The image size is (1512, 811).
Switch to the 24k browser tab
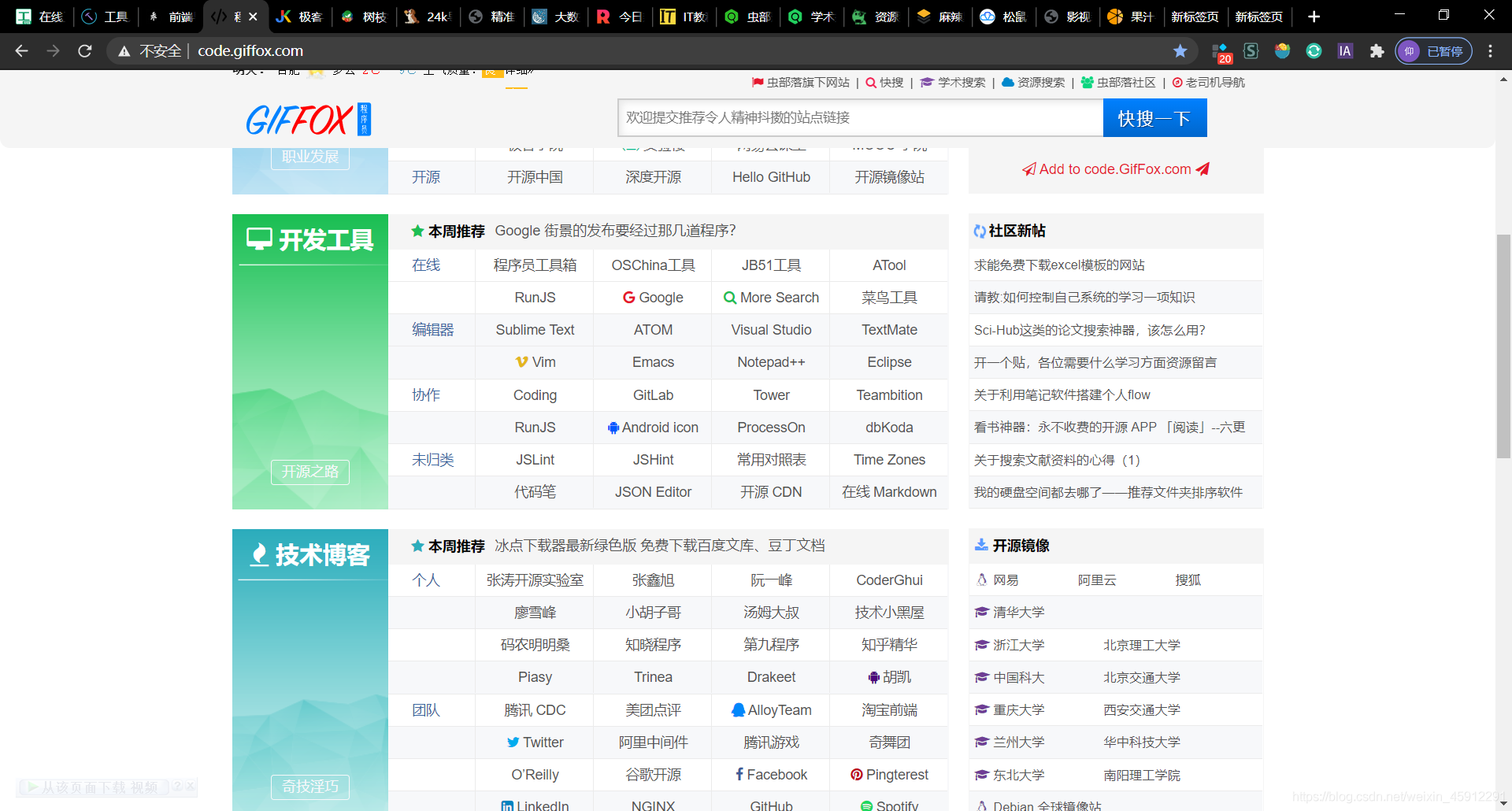coord(428,17)
